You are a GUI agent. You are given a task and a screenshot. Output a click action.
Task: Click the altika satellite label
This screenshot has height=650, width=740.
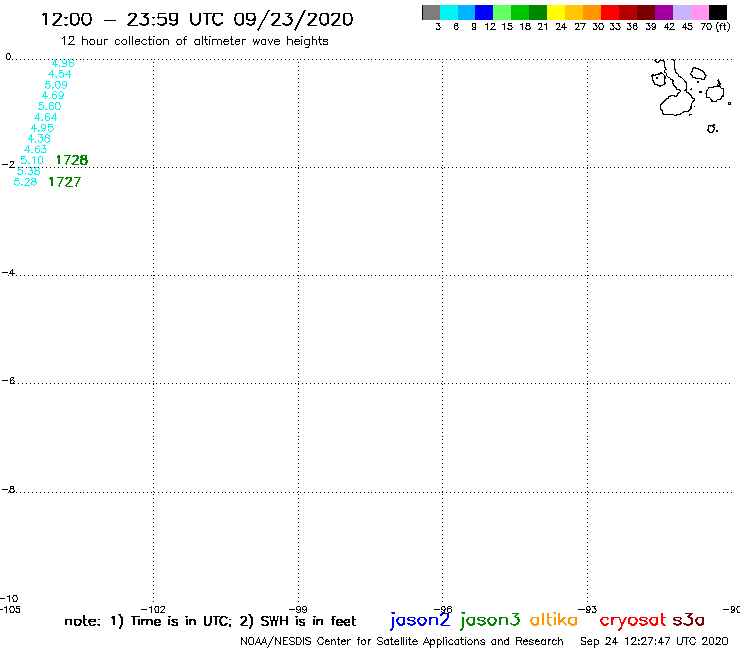point(554,619)
